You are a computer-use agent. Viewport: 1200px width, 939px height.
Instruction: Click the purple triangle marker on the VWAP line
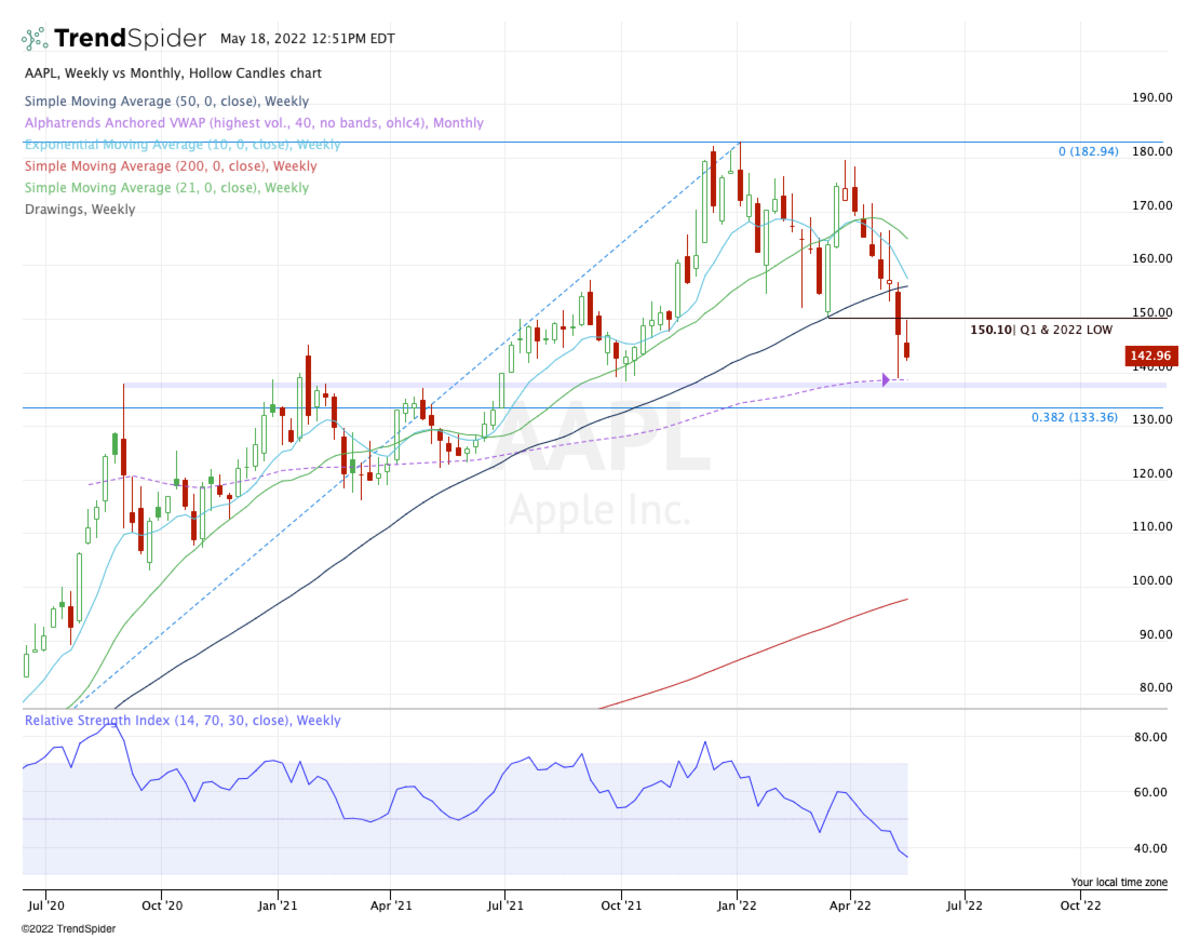[886, 378]
